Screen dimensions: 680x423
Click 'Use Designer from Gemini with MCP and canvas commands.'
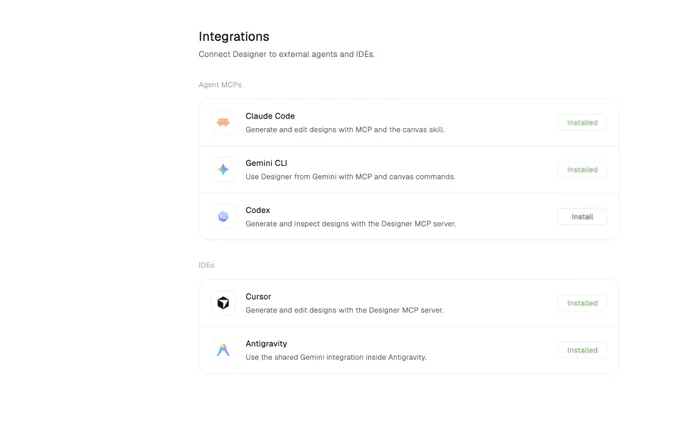click(x=350, y=177)
